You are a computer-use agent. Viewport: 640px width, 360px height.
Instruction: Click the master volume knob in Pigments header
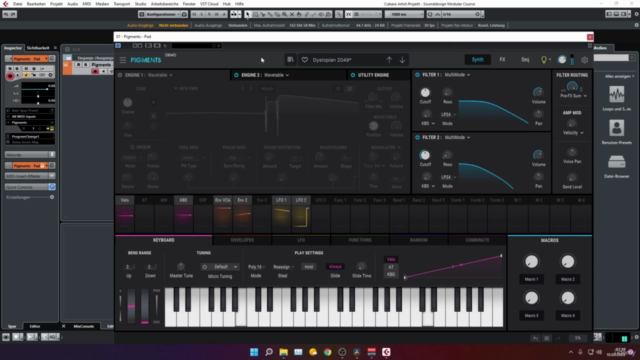pyautogui.click(x=562, y=60)
